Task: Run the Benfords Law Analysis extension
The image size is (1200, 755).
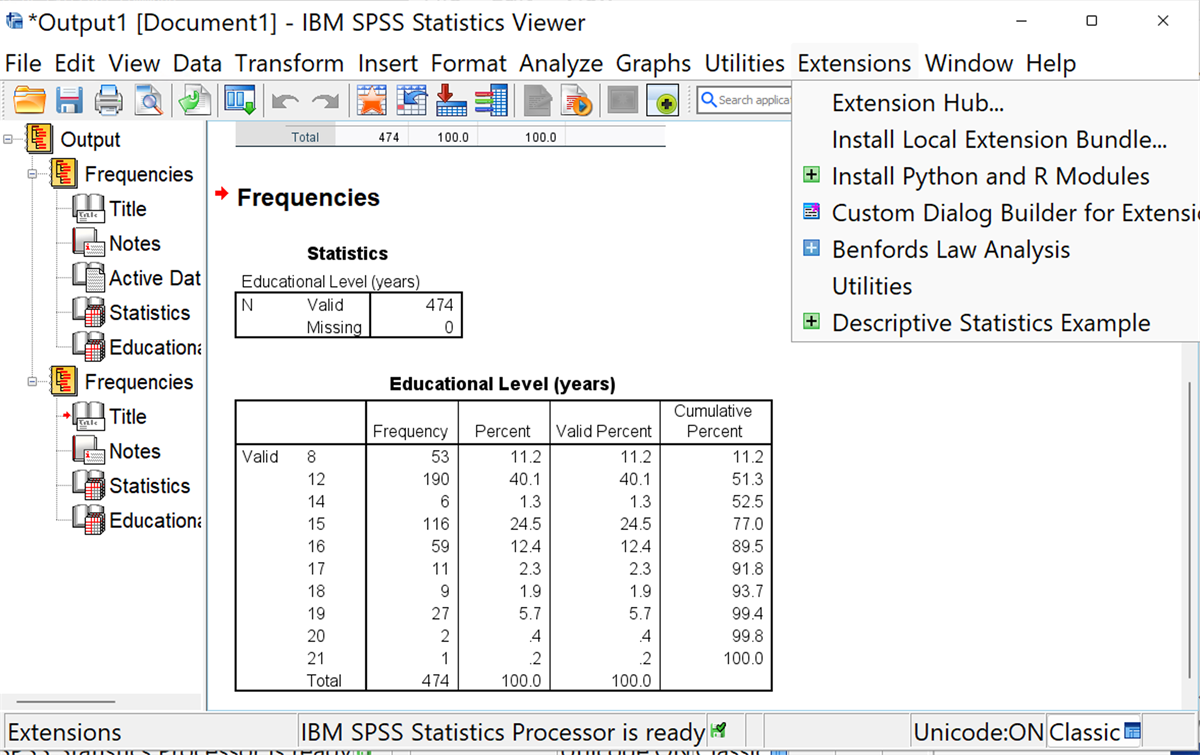Action: pyautogui.click(x=950, y=249)
